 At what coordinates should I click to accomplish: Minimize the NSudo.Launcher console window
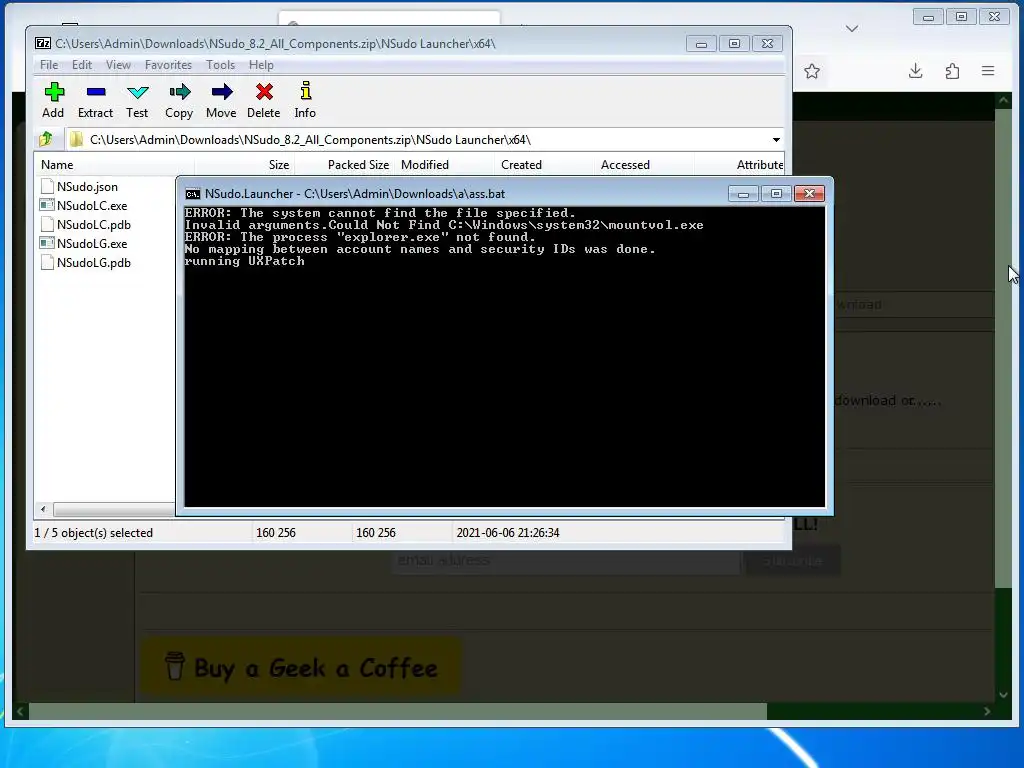[x=743, y=194]
